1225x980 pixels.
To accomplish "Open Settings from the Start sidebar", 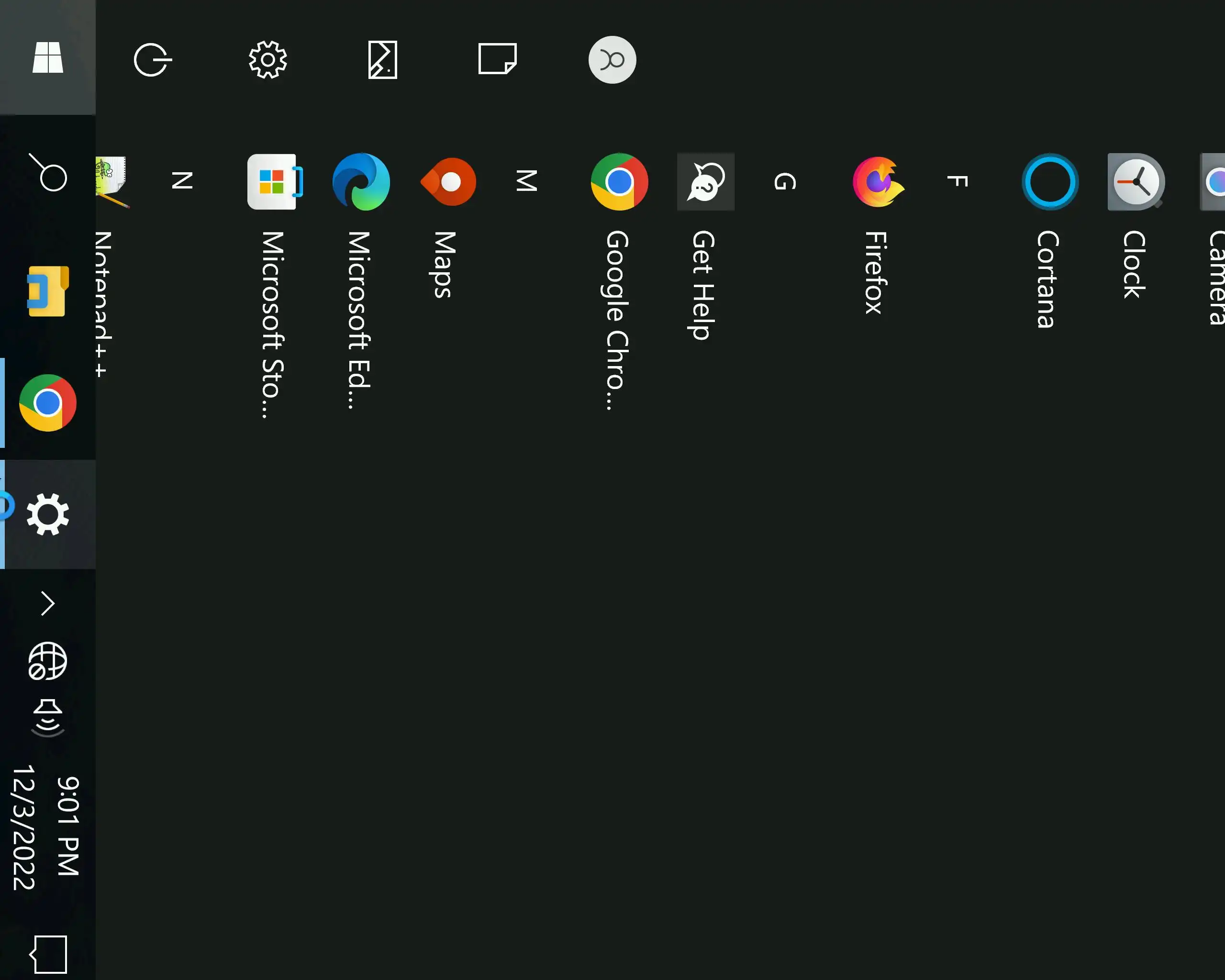I will pos(267,60).
